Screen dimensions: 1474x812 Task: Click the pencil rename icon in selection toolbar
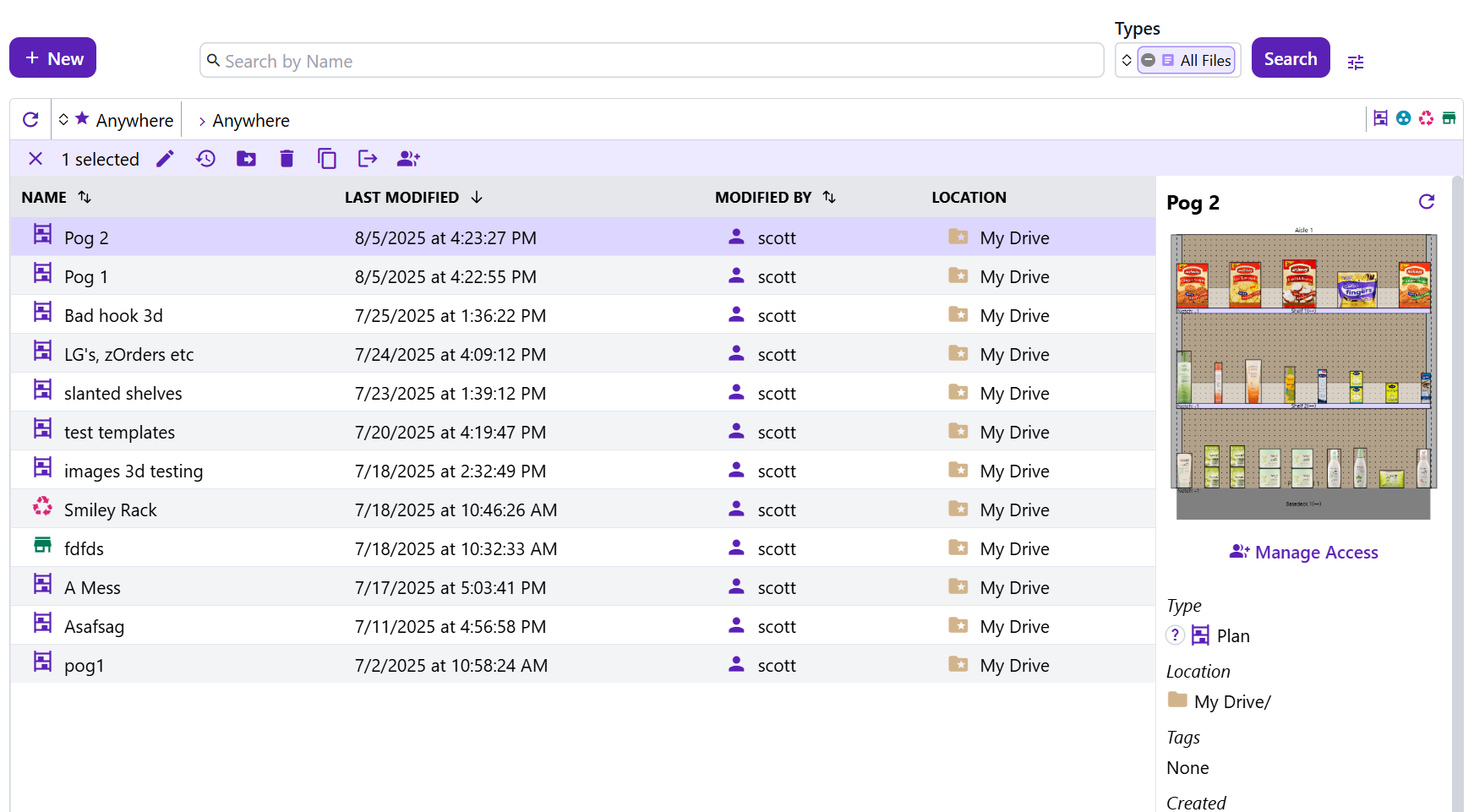(165, 159)
